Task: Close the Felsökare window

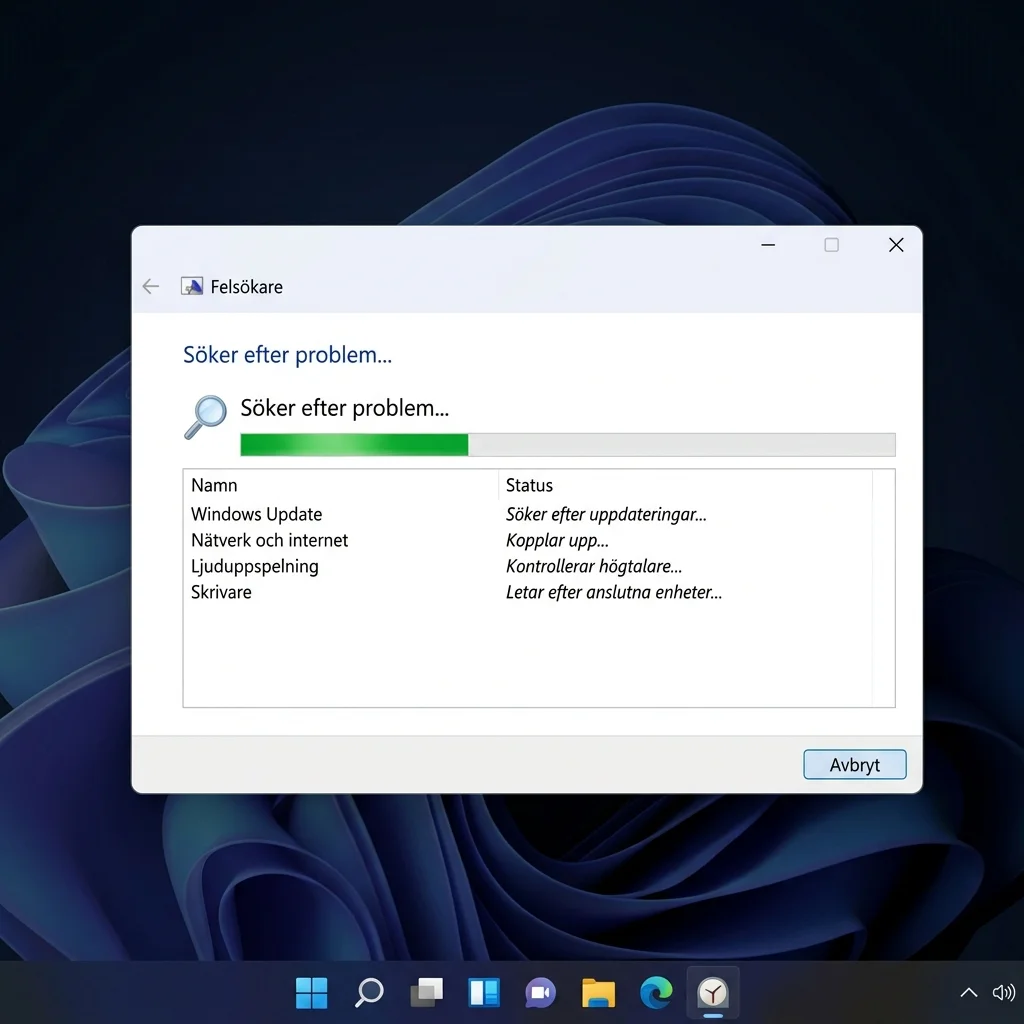Action: [896, 245]
